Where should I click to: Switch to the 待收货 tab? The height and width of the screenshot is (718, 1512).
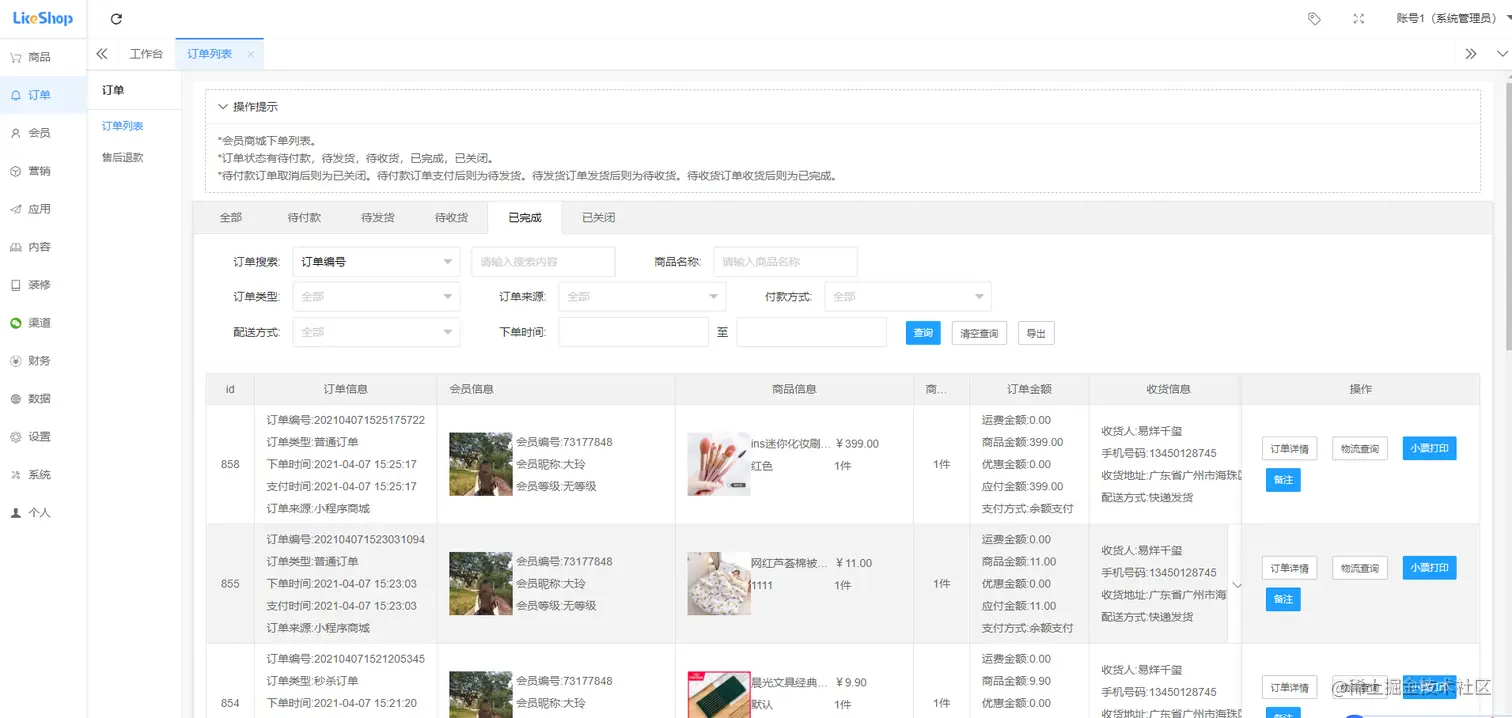click(451, 217)
